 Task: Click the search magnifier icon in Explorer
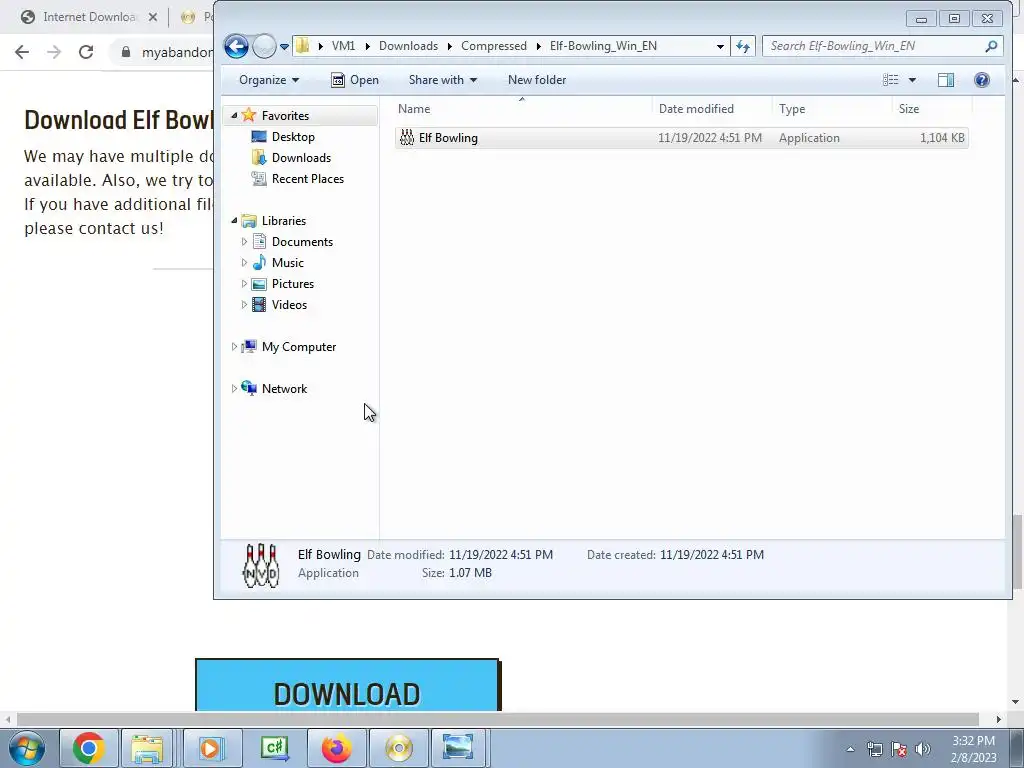coord(991,46)
